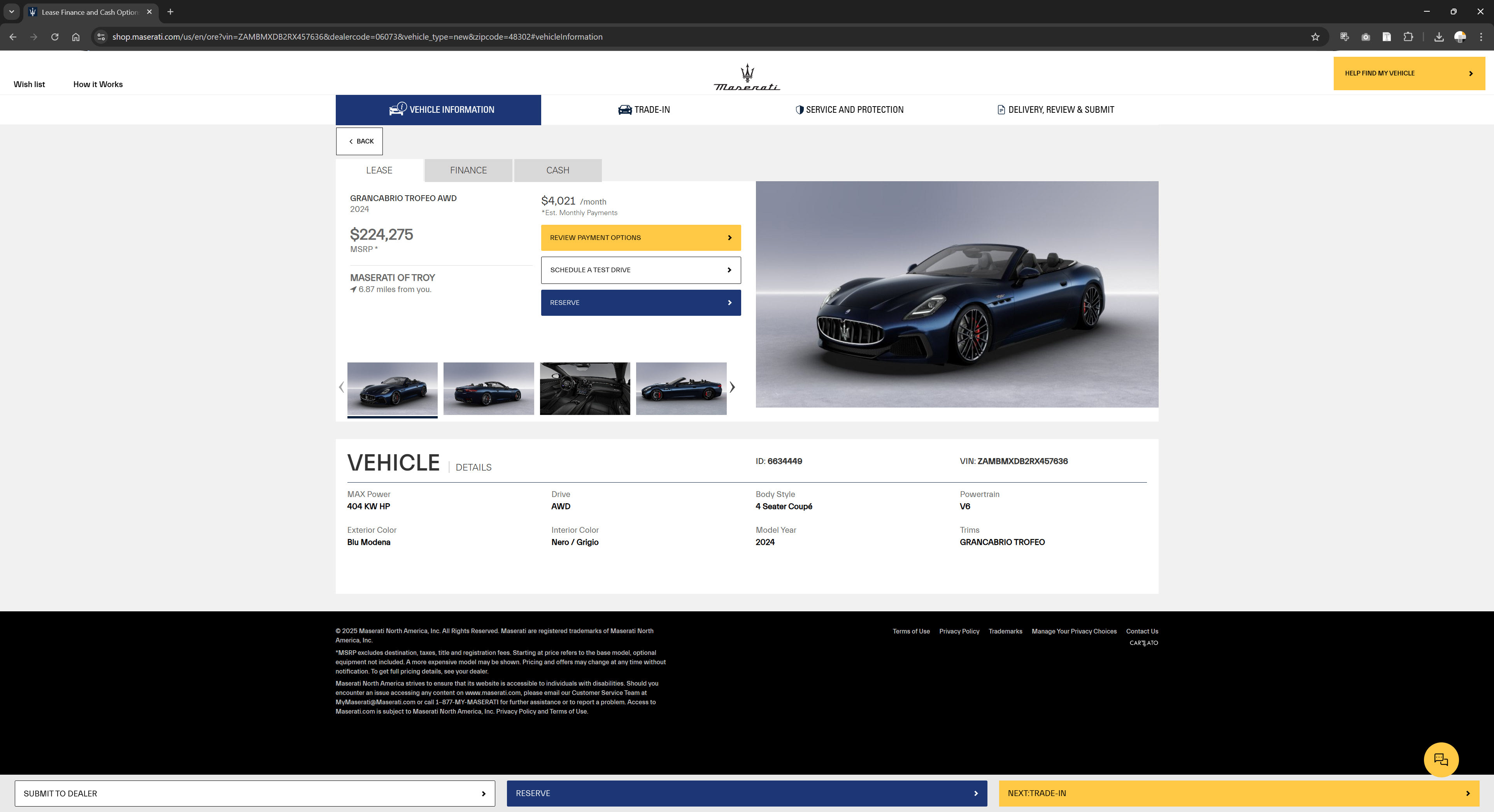This screenshot has height=812, width=1494.
Task: Select Trade-In step tab
Action: [x=644, y=110]
